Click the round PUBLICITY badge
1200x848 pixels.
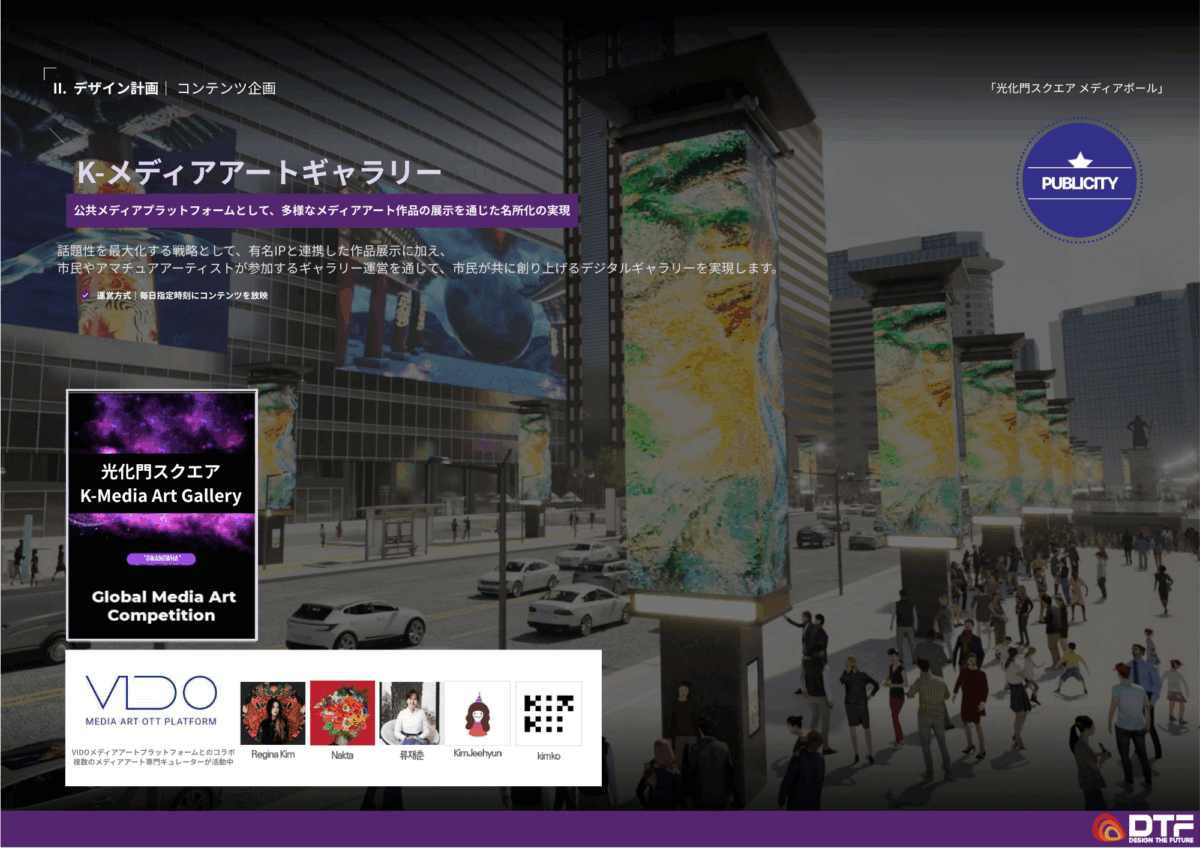1079,180
